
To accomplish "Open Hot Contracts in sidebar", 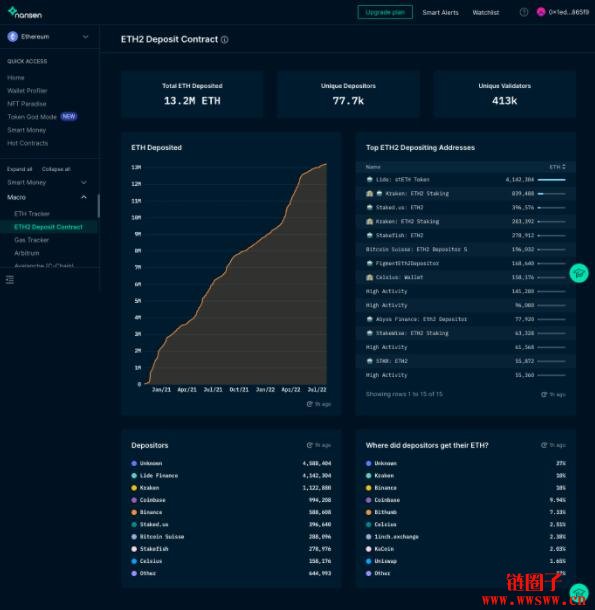I will [27, 143].
